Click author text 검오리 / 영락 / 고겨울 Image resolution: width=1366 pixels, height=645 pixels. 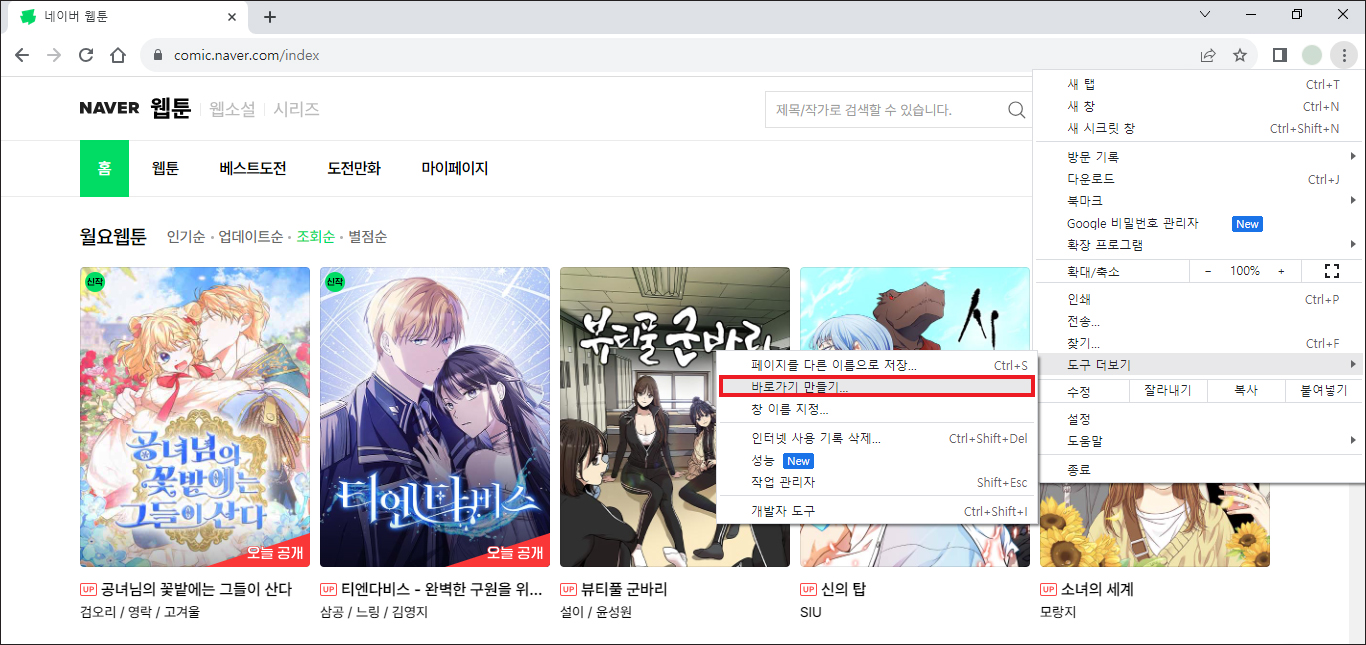coord(139,611)
